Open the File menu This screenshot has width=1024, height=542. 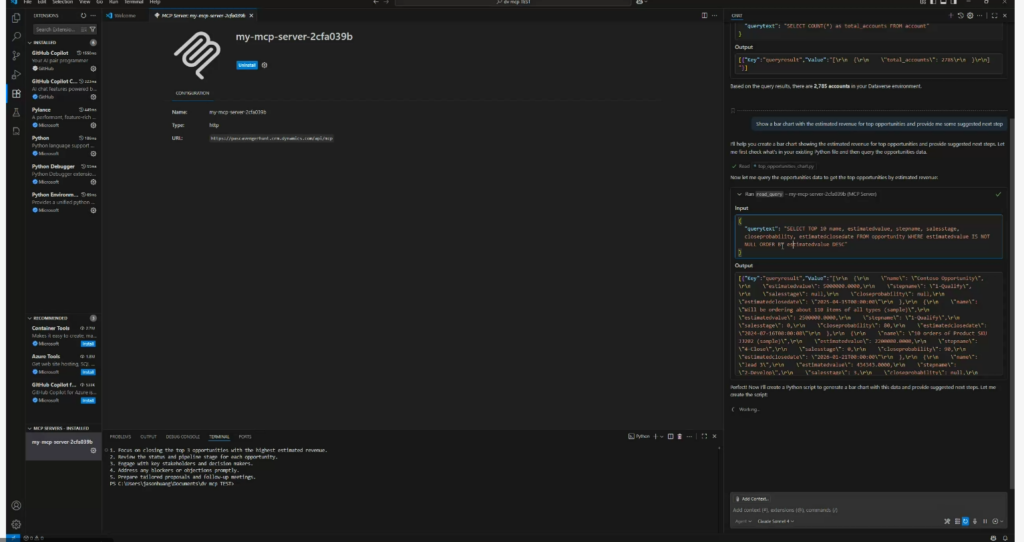(x=27, y=2)
